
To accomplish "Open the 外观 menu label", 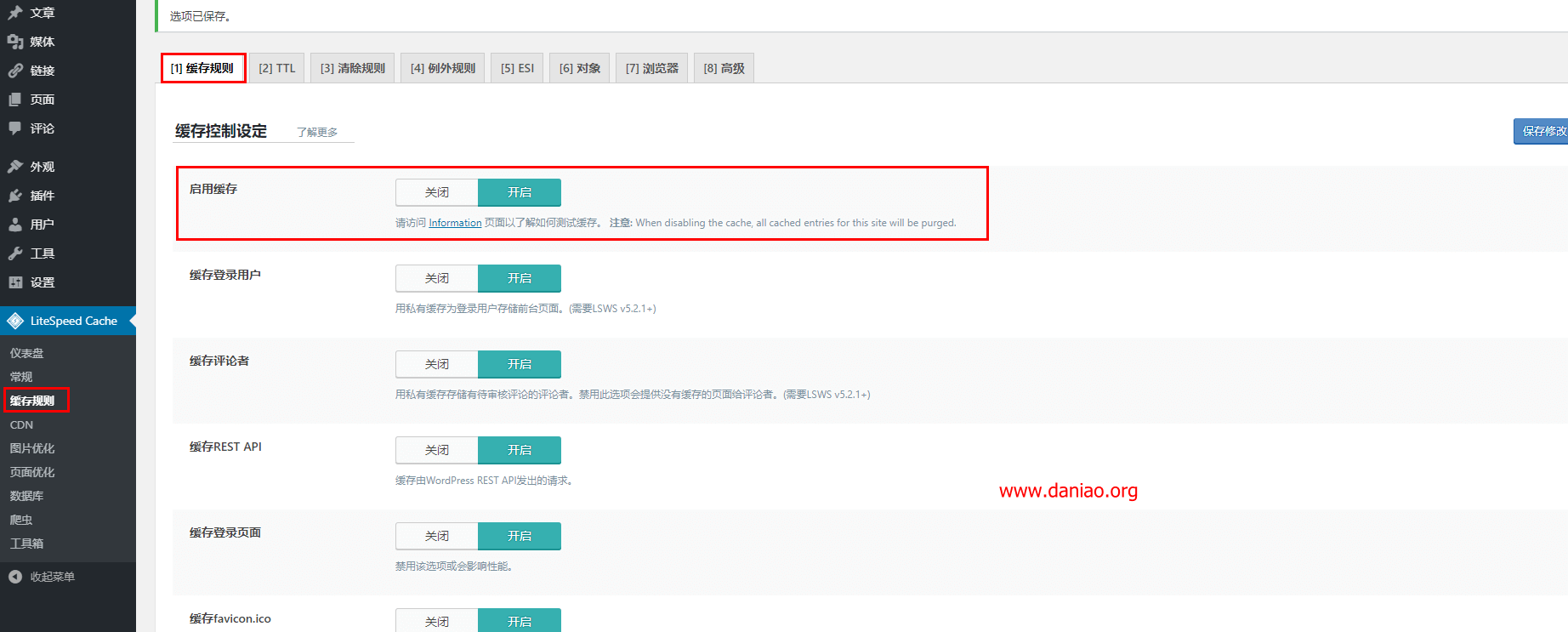I will pyautogui.click(x=43, y=167).
